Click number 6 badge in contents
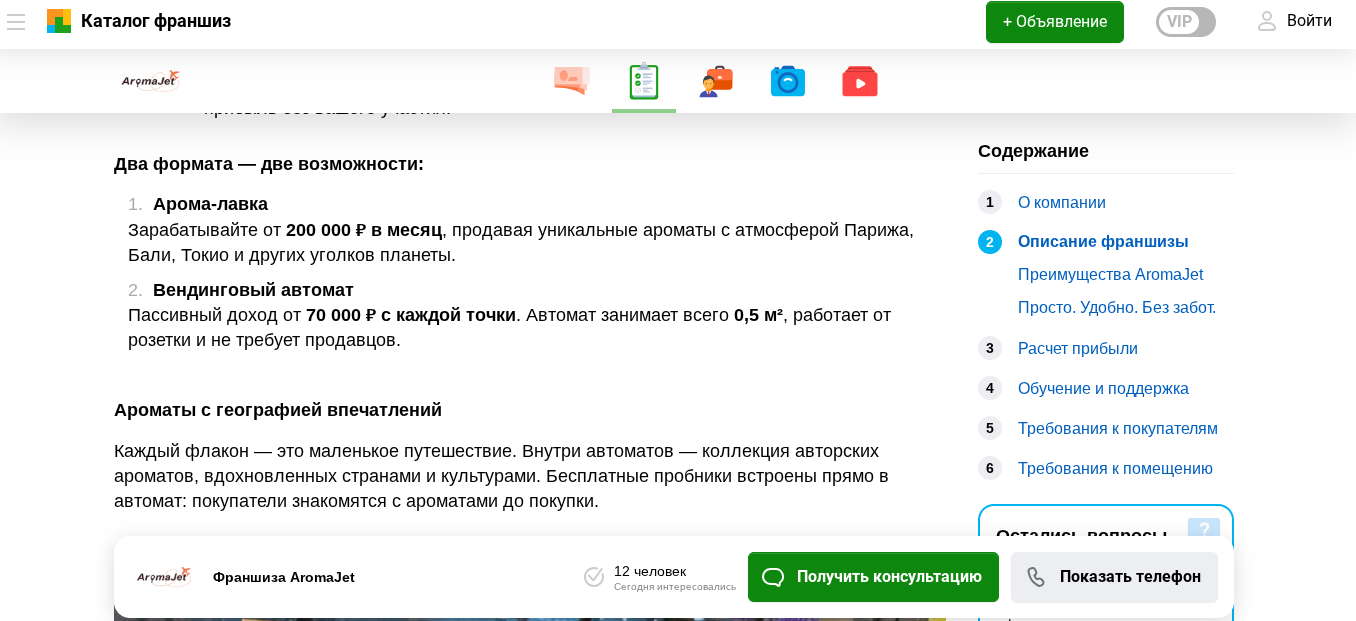 (990, 468)
